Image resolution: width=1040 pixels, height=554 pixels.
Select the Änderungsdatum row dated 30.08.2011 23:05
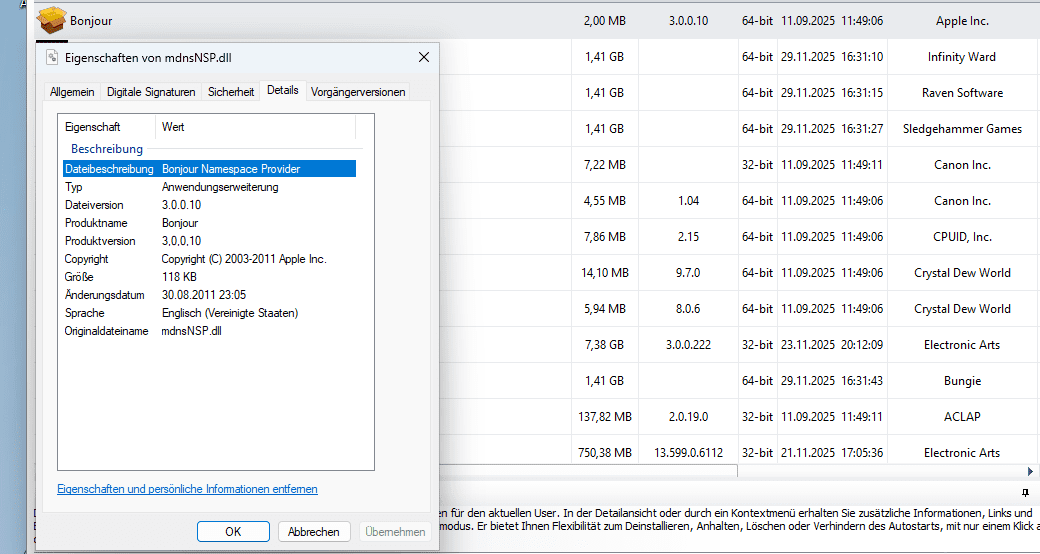pos(210,295)
